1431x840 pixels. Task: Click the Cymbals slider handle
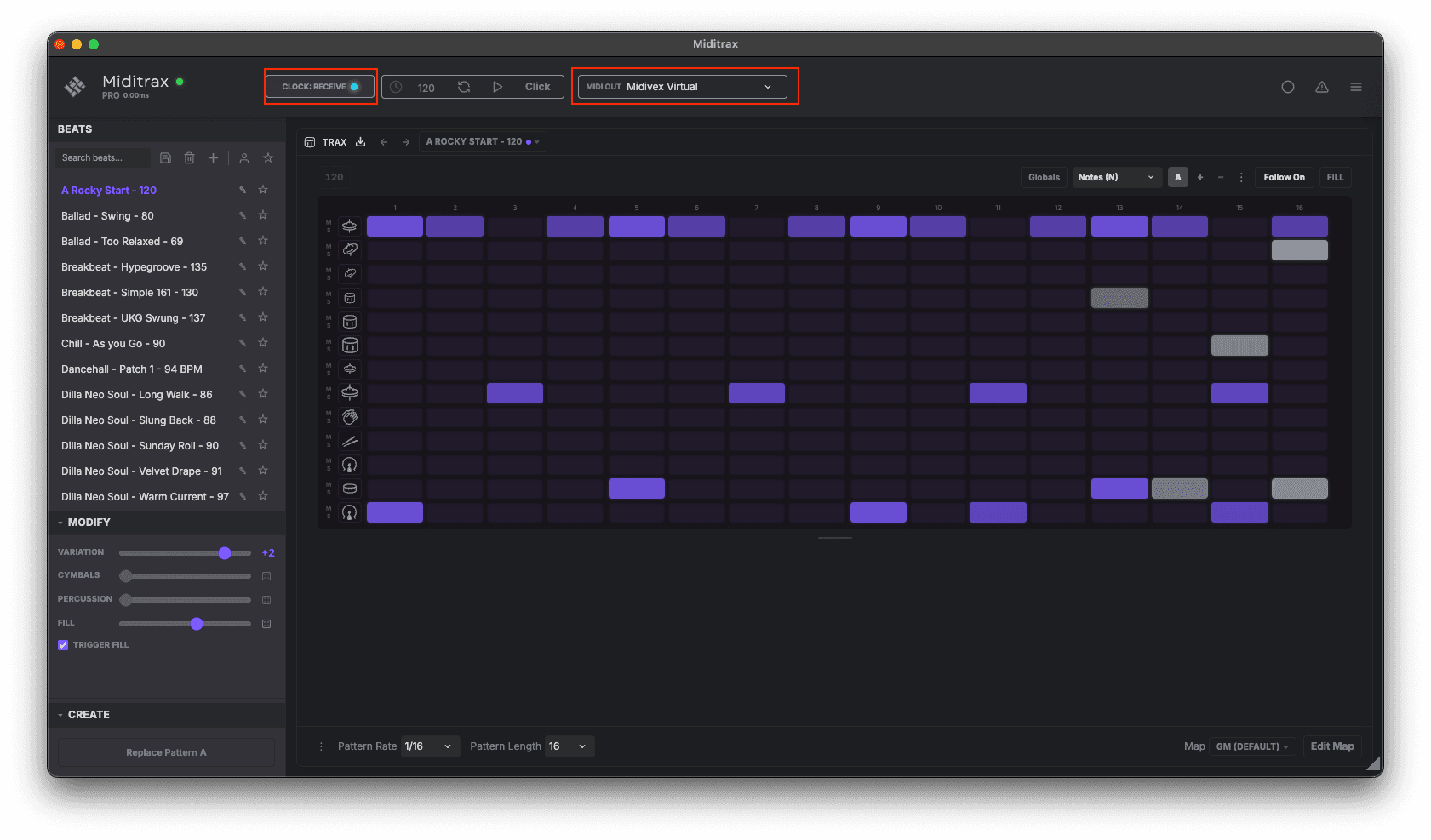126,576
